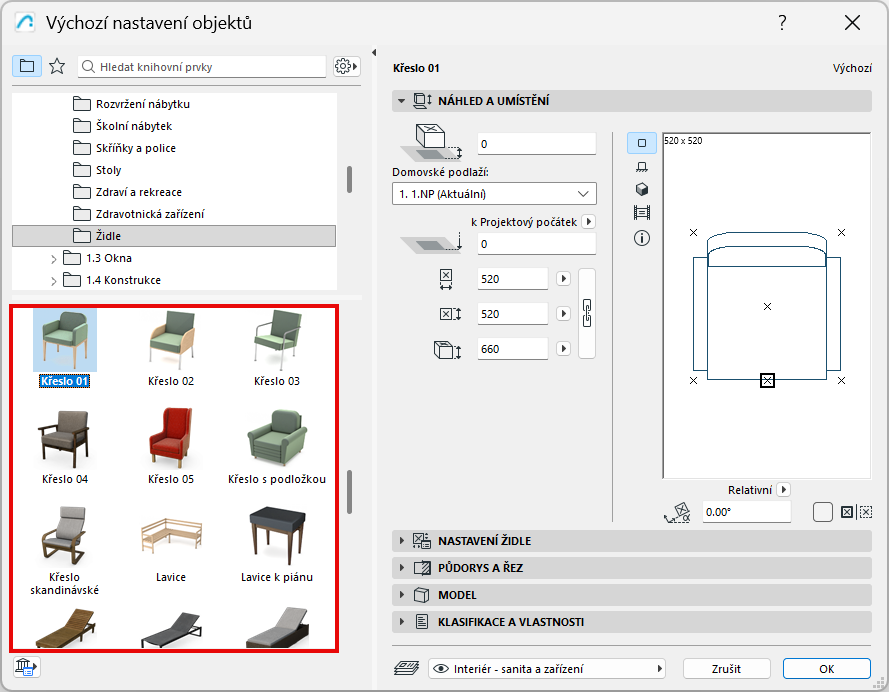Open the Interiér - sanita a zařízení layer dropdown
889x692 pixels.
click(547, 669)
